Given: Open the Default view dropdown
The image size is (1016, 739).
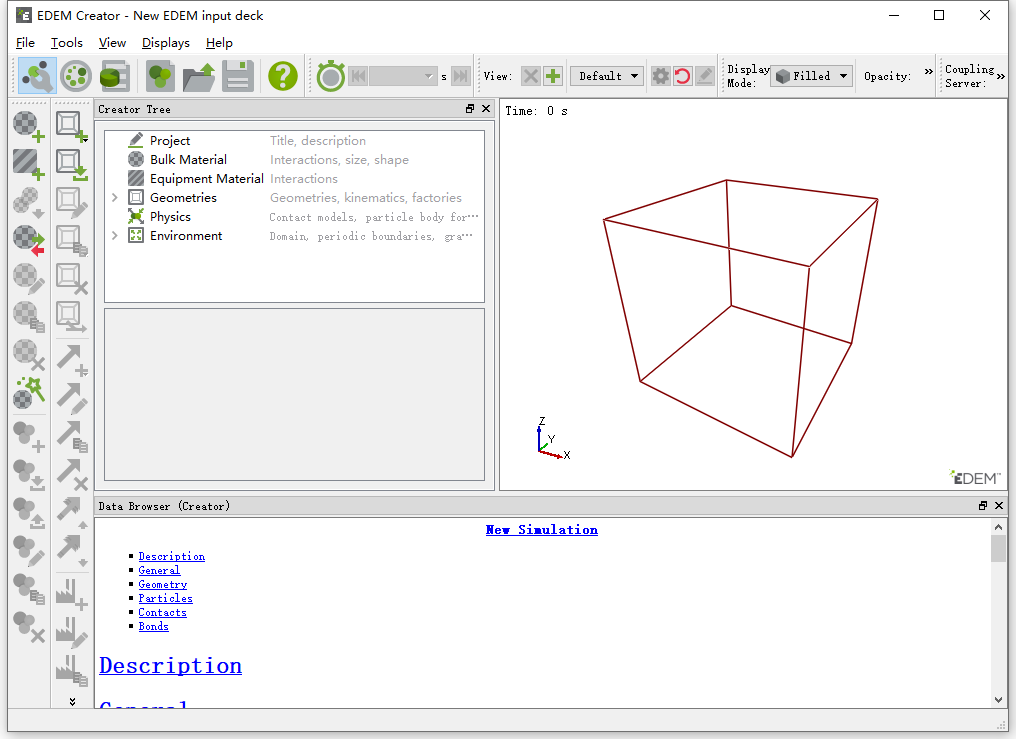Looking at the screenshot, I should tap(607, 76).
